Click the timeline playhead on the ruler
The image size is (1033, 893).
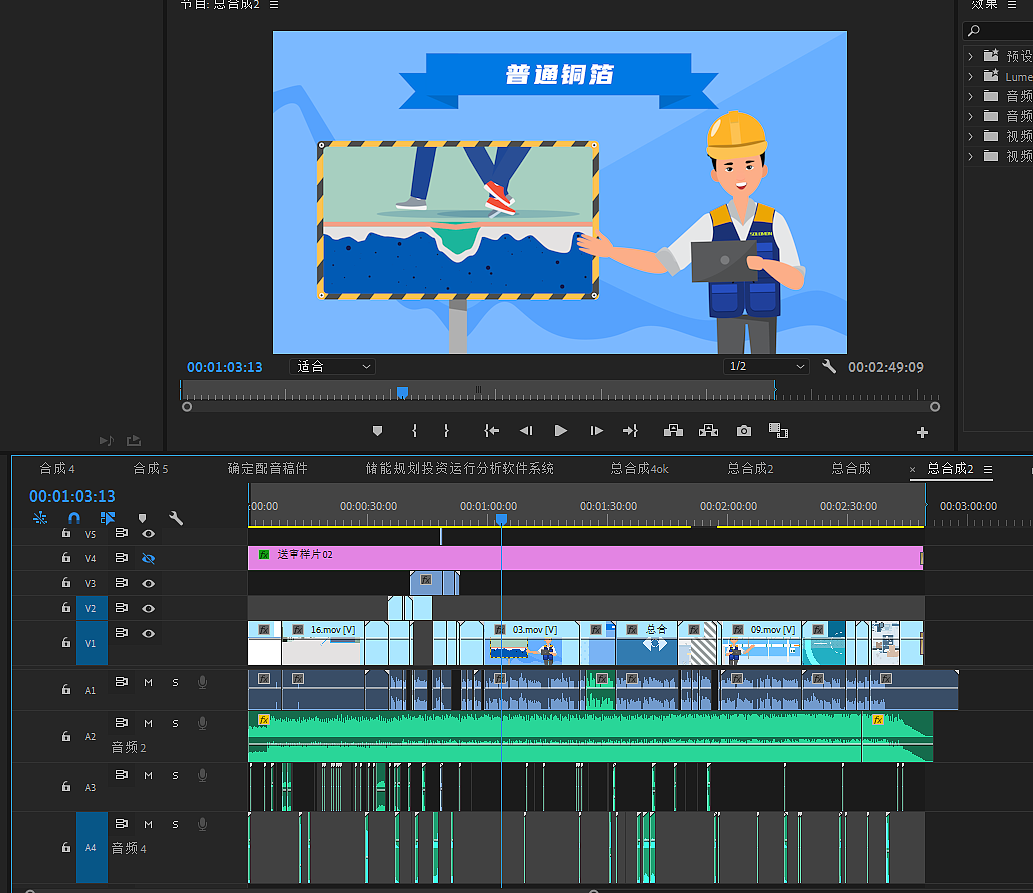click(x=501, y=519)
